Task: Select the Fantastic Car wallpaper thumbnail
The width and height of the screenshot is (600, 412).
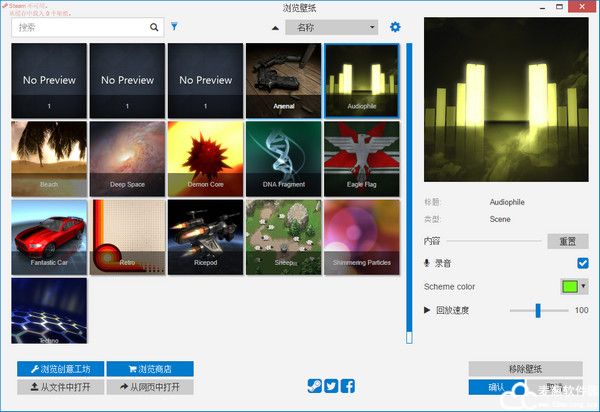Action: (49, 237)
